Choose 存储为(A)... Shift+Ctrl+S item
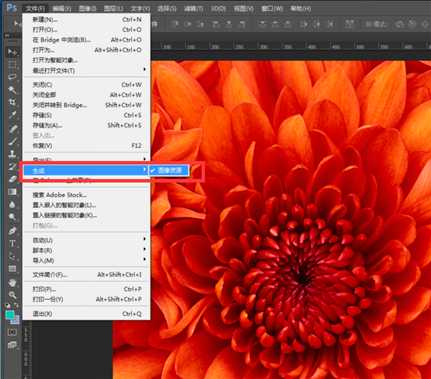The image size is (431, 379). [87, 125]
